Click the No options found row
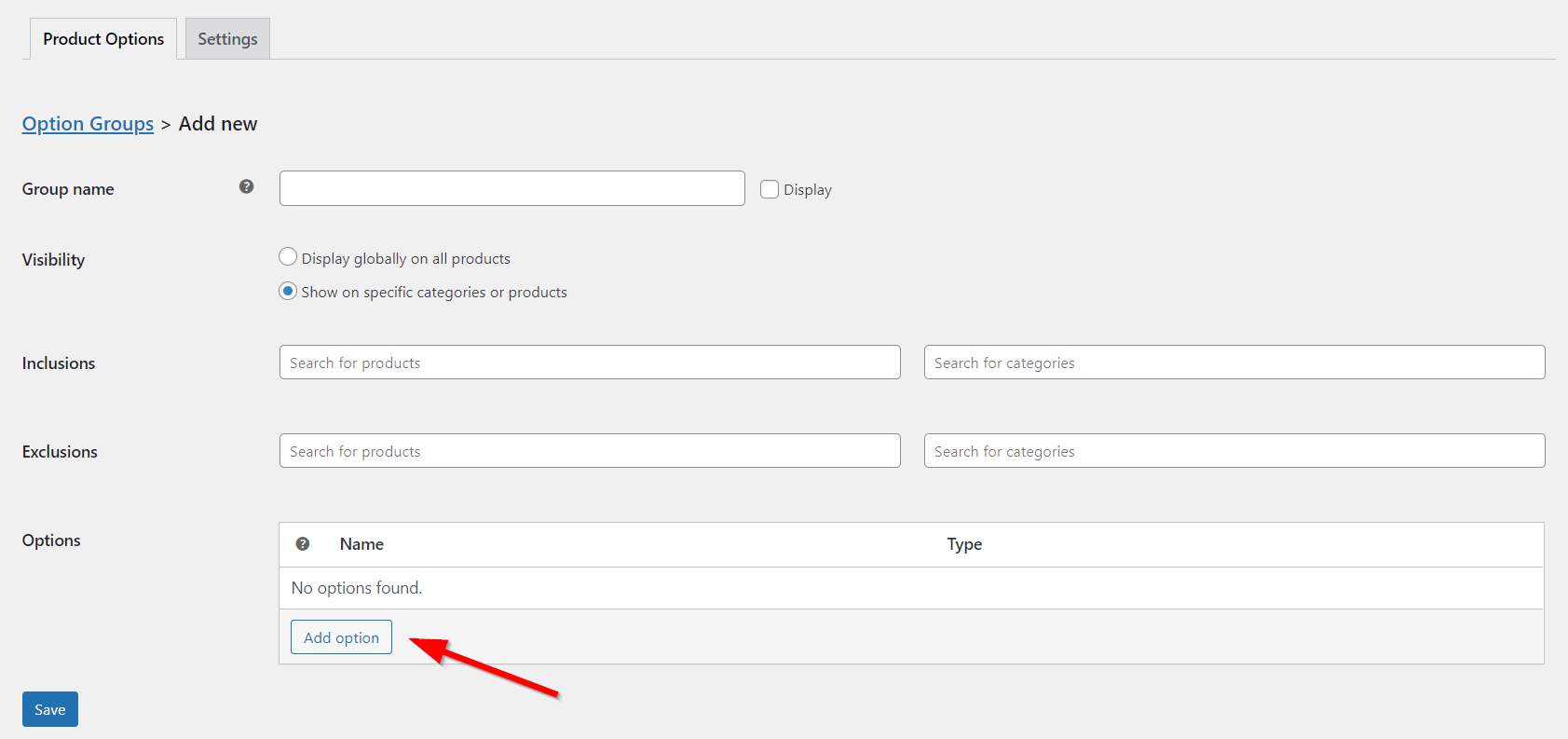The height and width of the screenshot is (739, 1568). click(357, 588)
